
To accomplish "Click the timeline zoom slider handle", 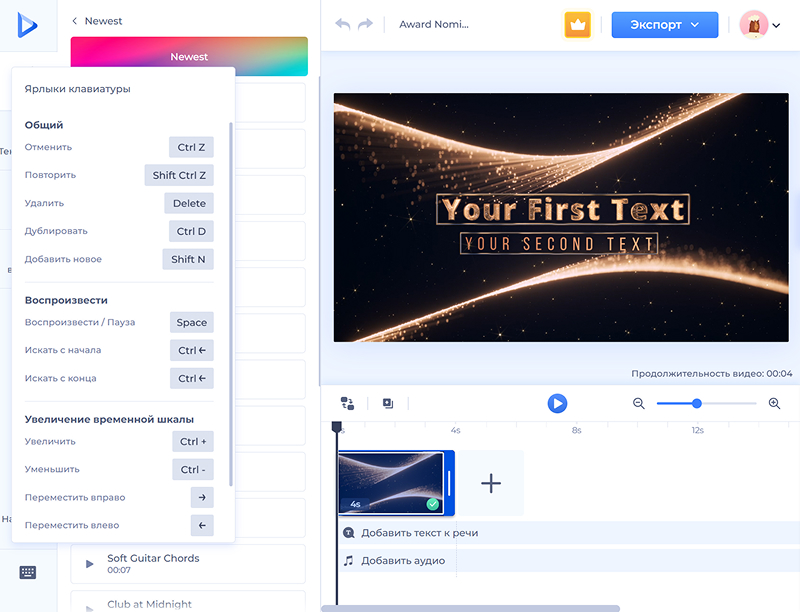I will click(697, 403).
